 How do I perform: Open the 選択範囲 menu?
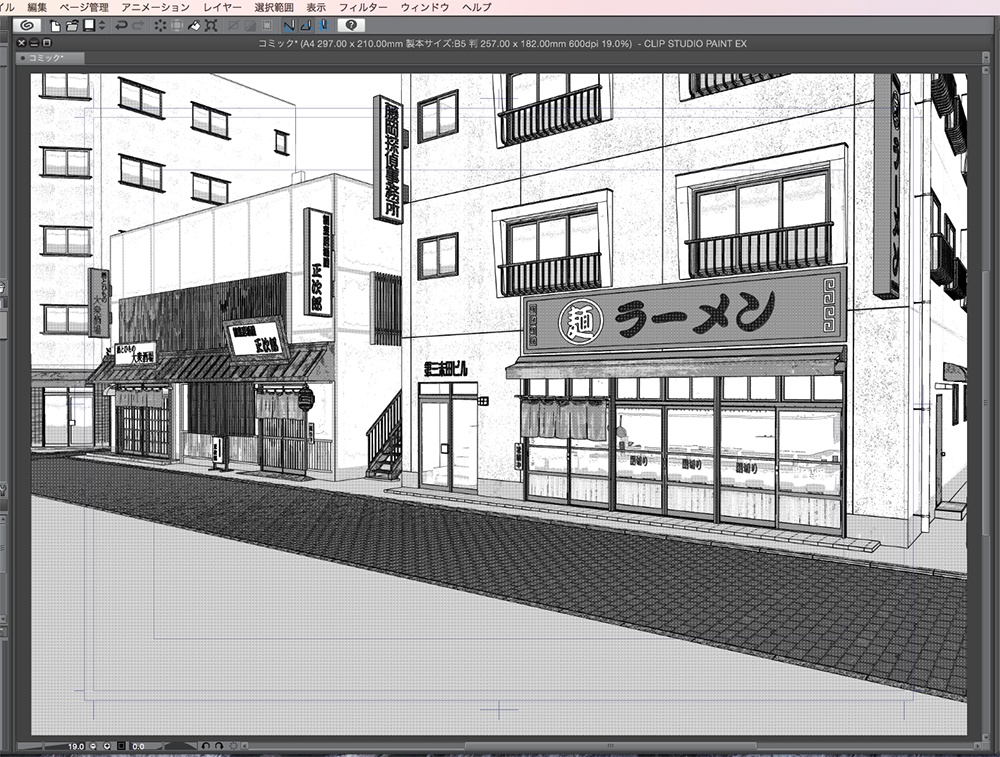pyautogui.click(x=274, y=7)
